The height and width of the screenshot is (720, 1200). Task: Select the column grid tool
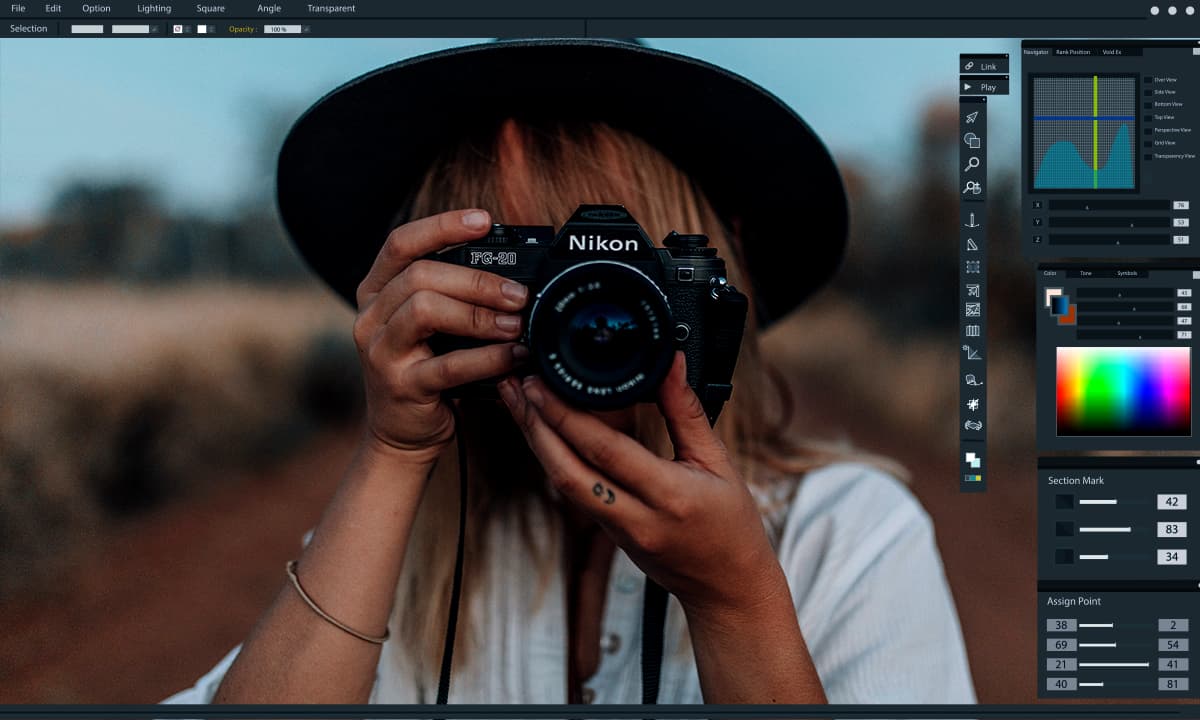972,330
